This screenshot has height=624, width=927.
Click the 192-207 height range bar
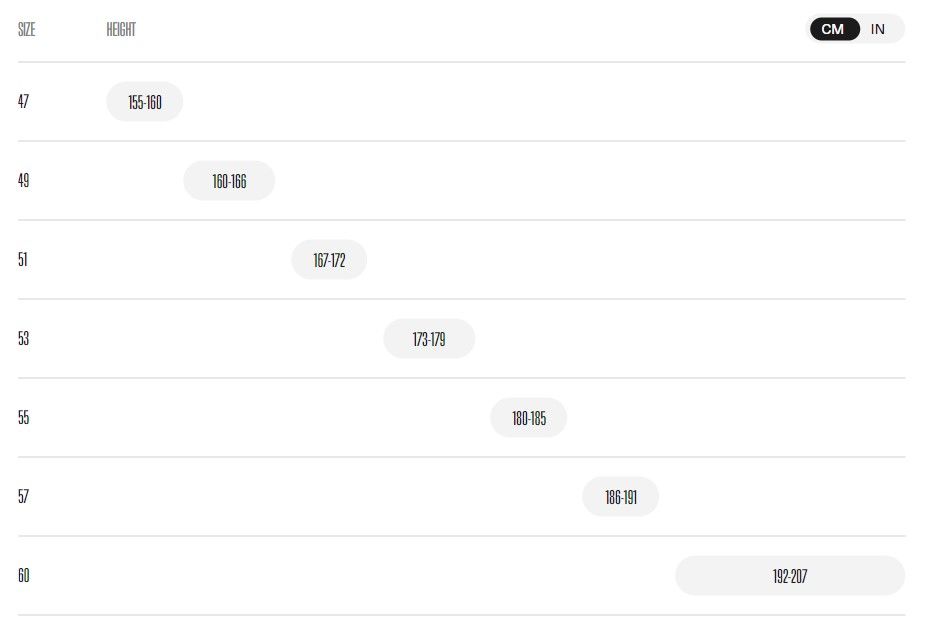[790, 575]
